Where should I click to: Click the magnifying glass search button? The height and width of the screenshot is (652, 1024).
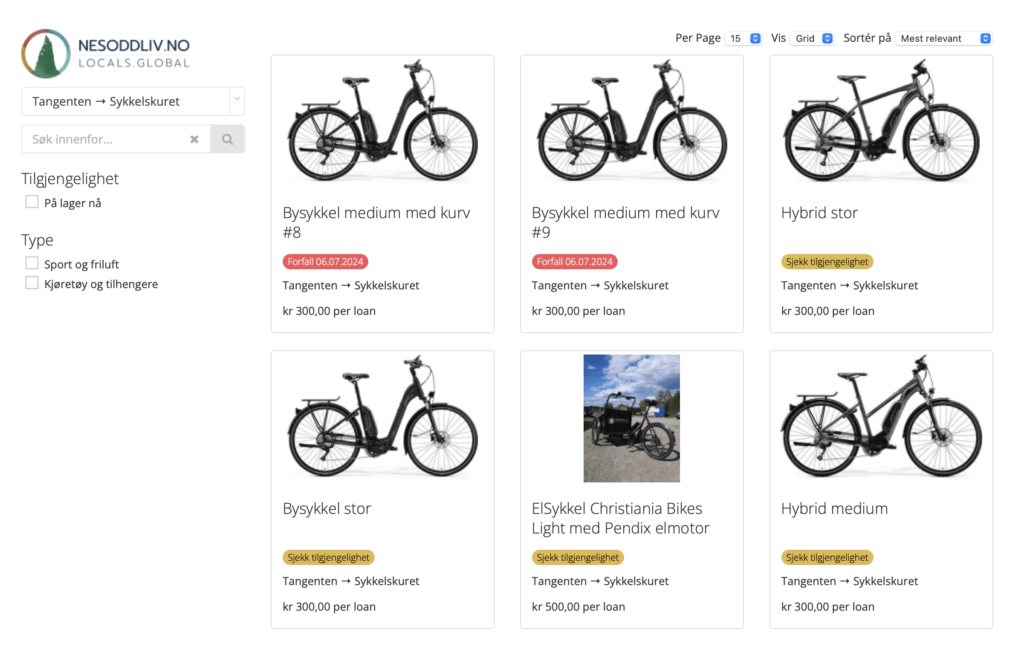(227, 139)
